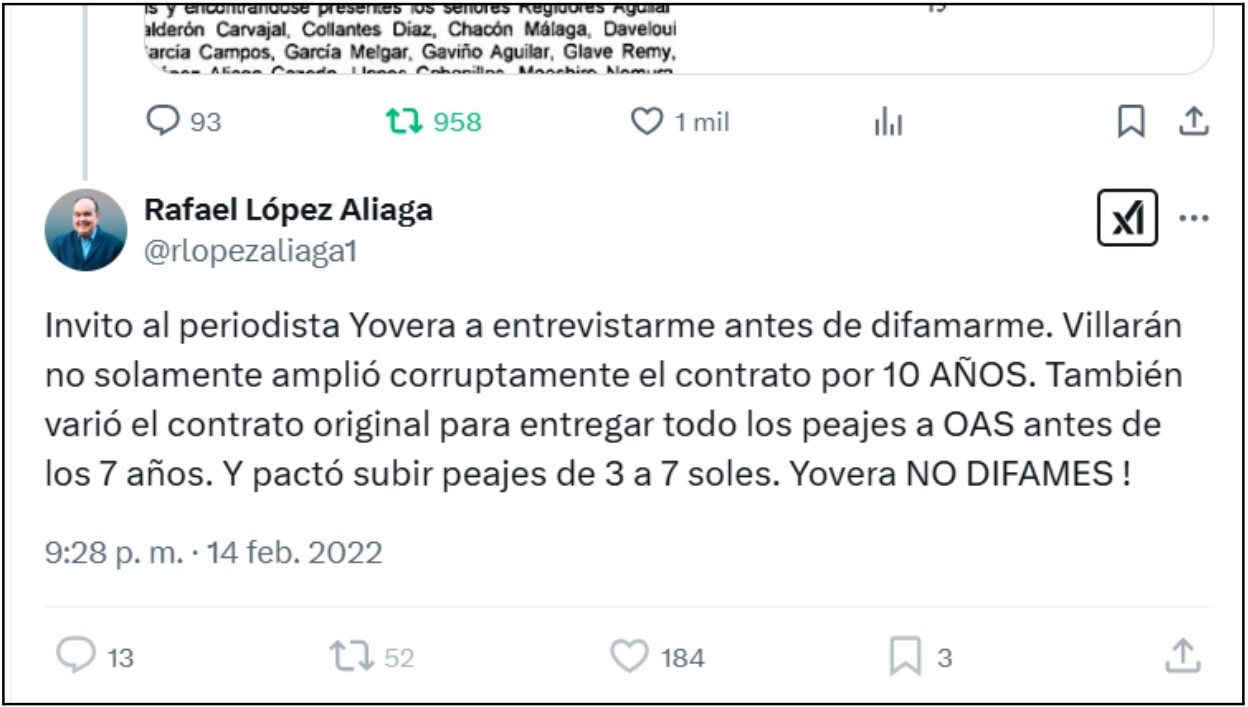Expand the three-dot more options menu
Image resolution: width=1248 pixels, height=707 pixels.
[1194, 218]
